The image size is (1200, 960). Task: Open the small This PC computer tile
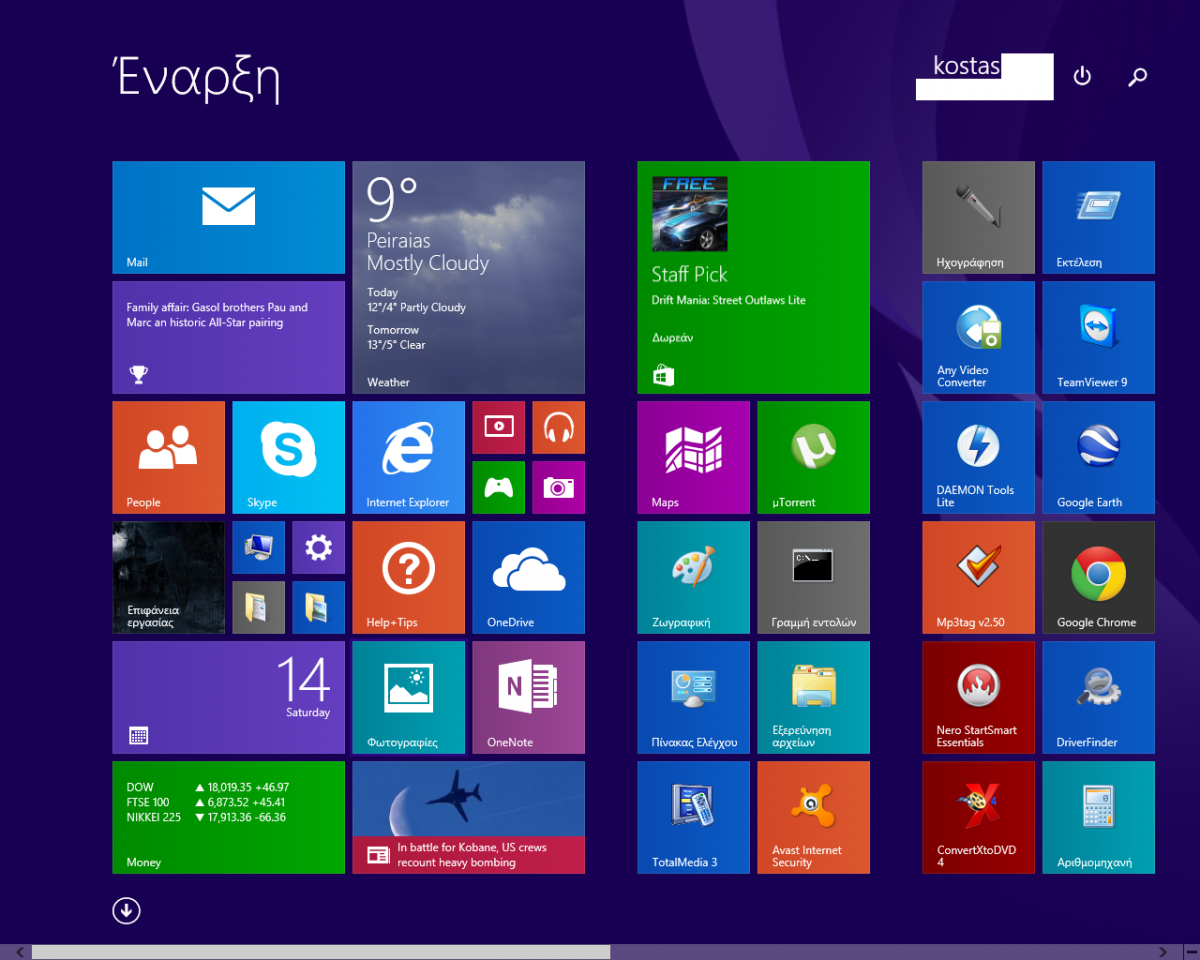[x=258, y=547]
